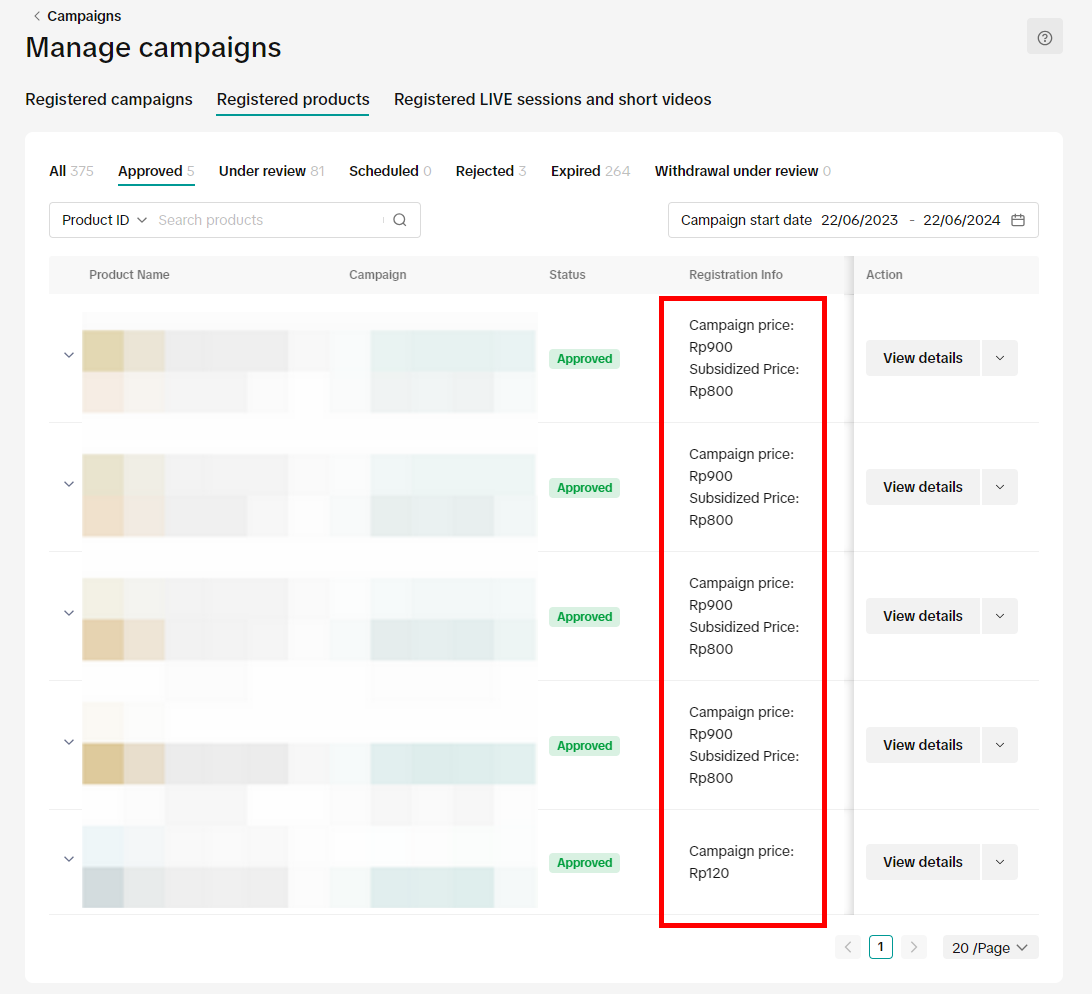This screenshot has width=1092, height=994.
Task: Filter by Under review status
Action: pyautogui.click(x=271, y=171)
